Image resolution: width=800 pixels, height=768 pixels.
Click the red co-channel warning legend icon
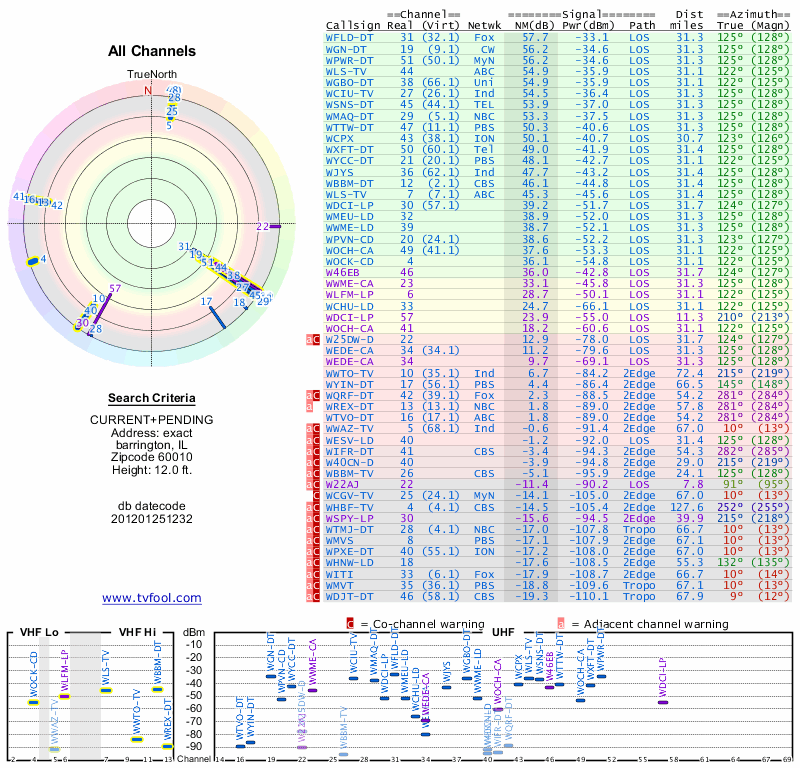click(x=351, y=623)
